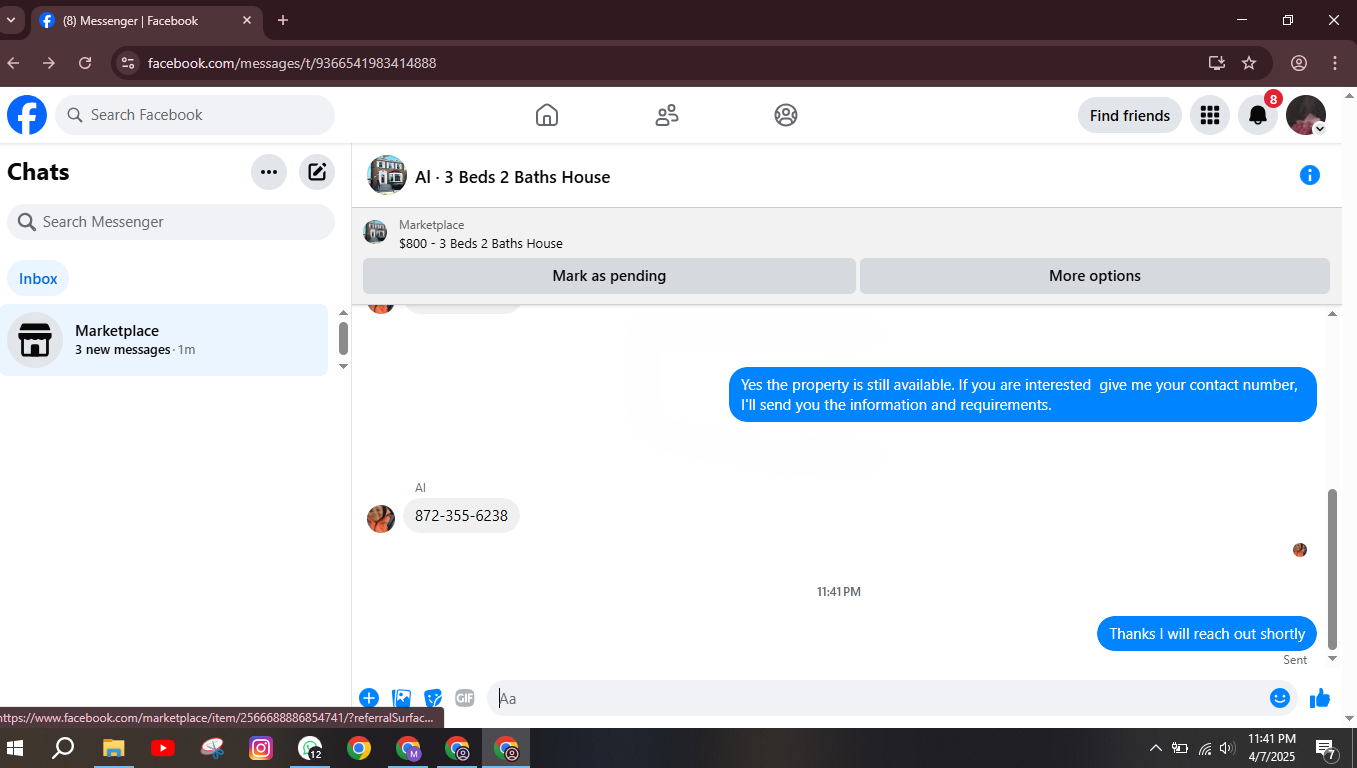The image size is (1357, 768).
Task: Reload the page in the browser
Action: [85, 63]
